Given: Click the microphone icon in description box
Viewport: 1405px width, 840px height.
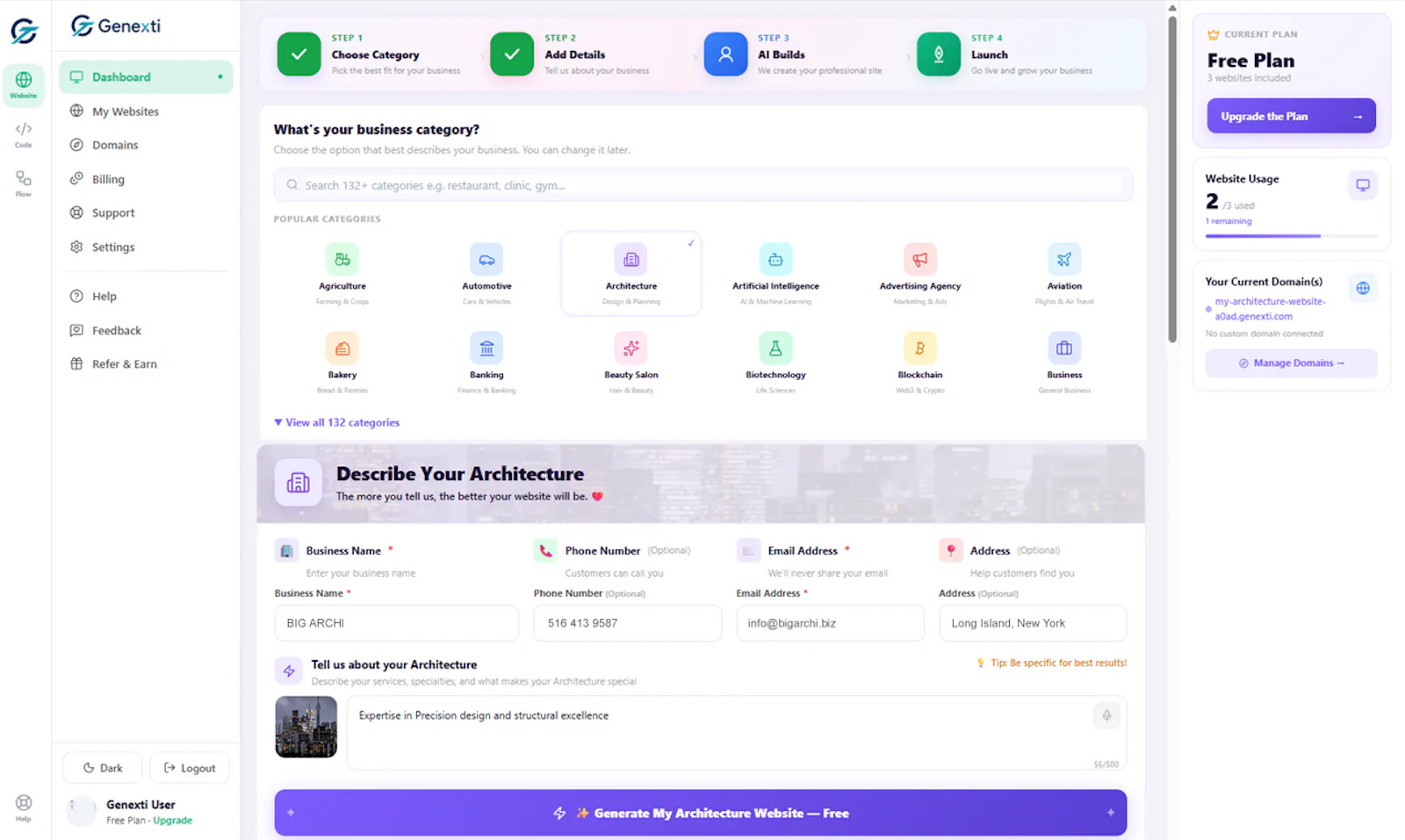Looking at the screenshot, I should pyautogui.click(x=1106, y=715).
